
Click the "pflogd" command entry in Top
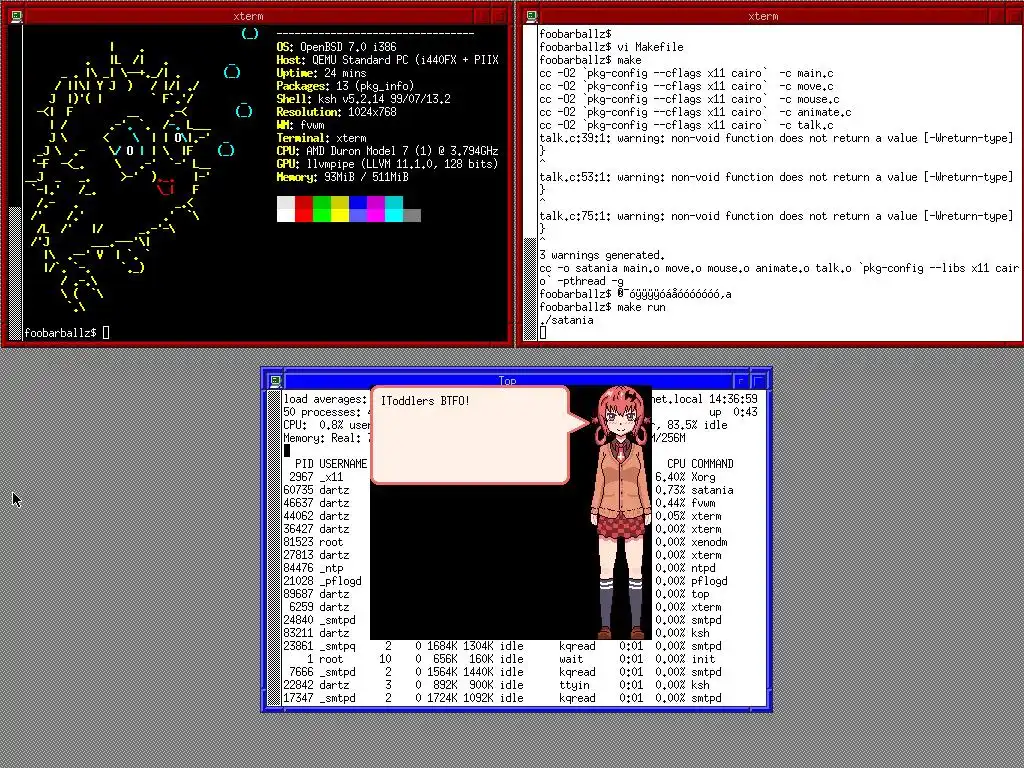(x=709, y=581)
